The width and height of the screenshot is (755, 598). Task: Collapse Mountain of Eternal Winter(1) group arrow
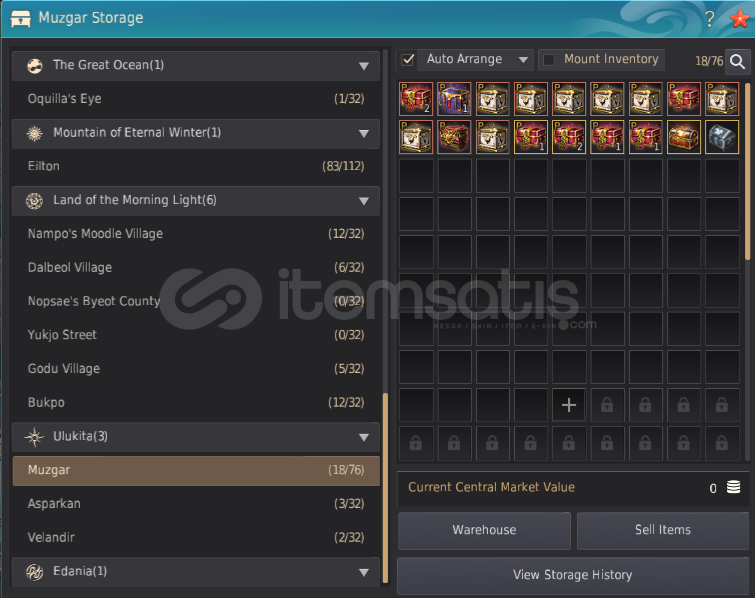pyautogui.click(x=364, y=133)
